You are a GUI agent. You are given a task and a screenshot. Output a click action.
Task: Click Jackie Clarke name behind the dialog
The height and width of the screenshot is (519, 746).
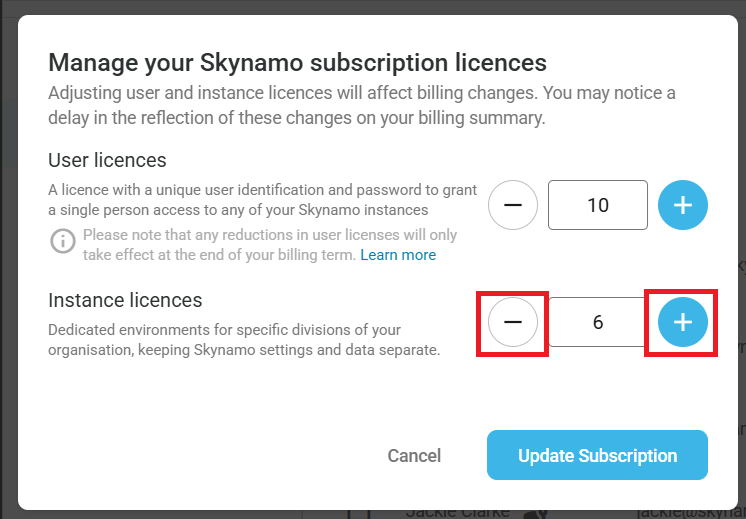click(x=457, y=513)
